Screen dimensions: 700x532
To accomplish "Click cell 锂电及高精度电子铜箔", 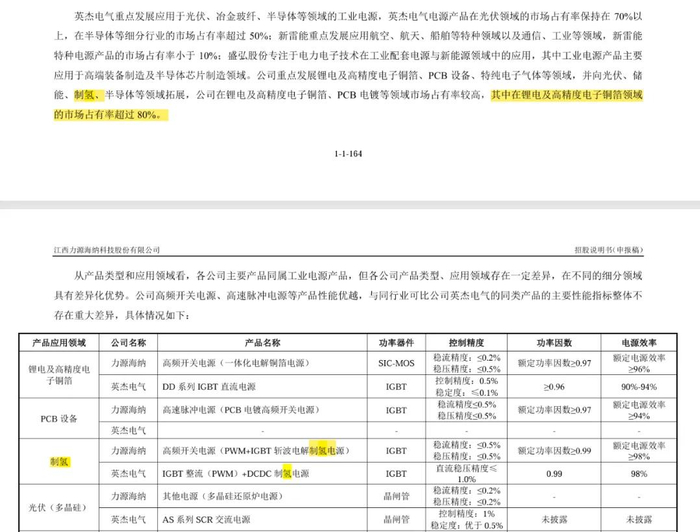I will (59, 375).
